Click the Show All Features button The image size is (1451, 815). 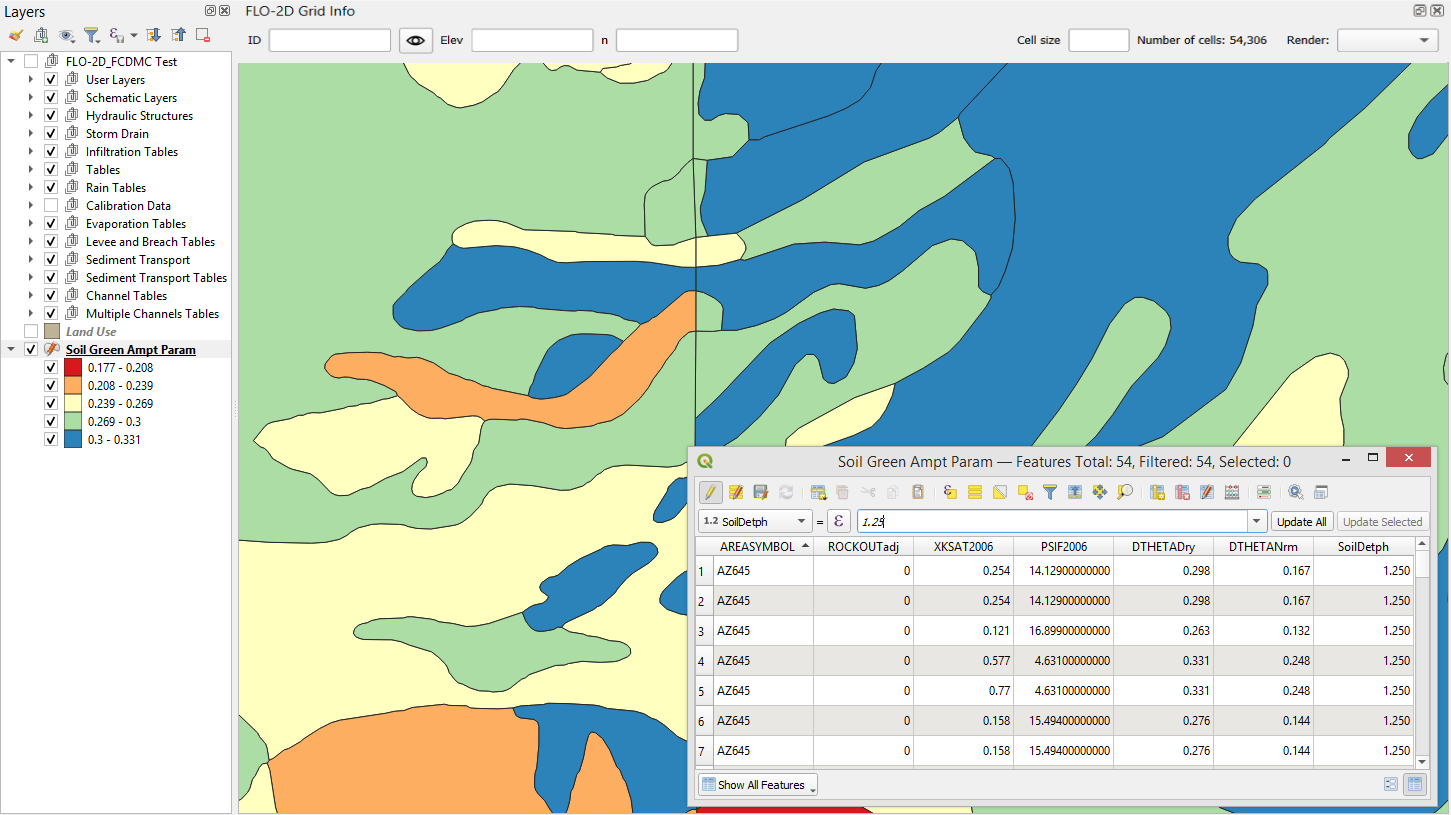[757, 785]
